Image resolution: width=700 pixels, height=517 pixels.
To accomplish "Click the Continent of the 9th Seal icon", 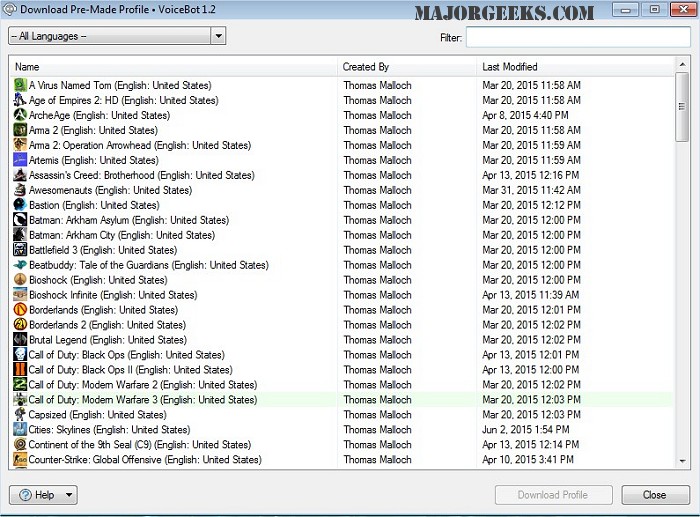I will pyautogui.click(x=20, y=444).
